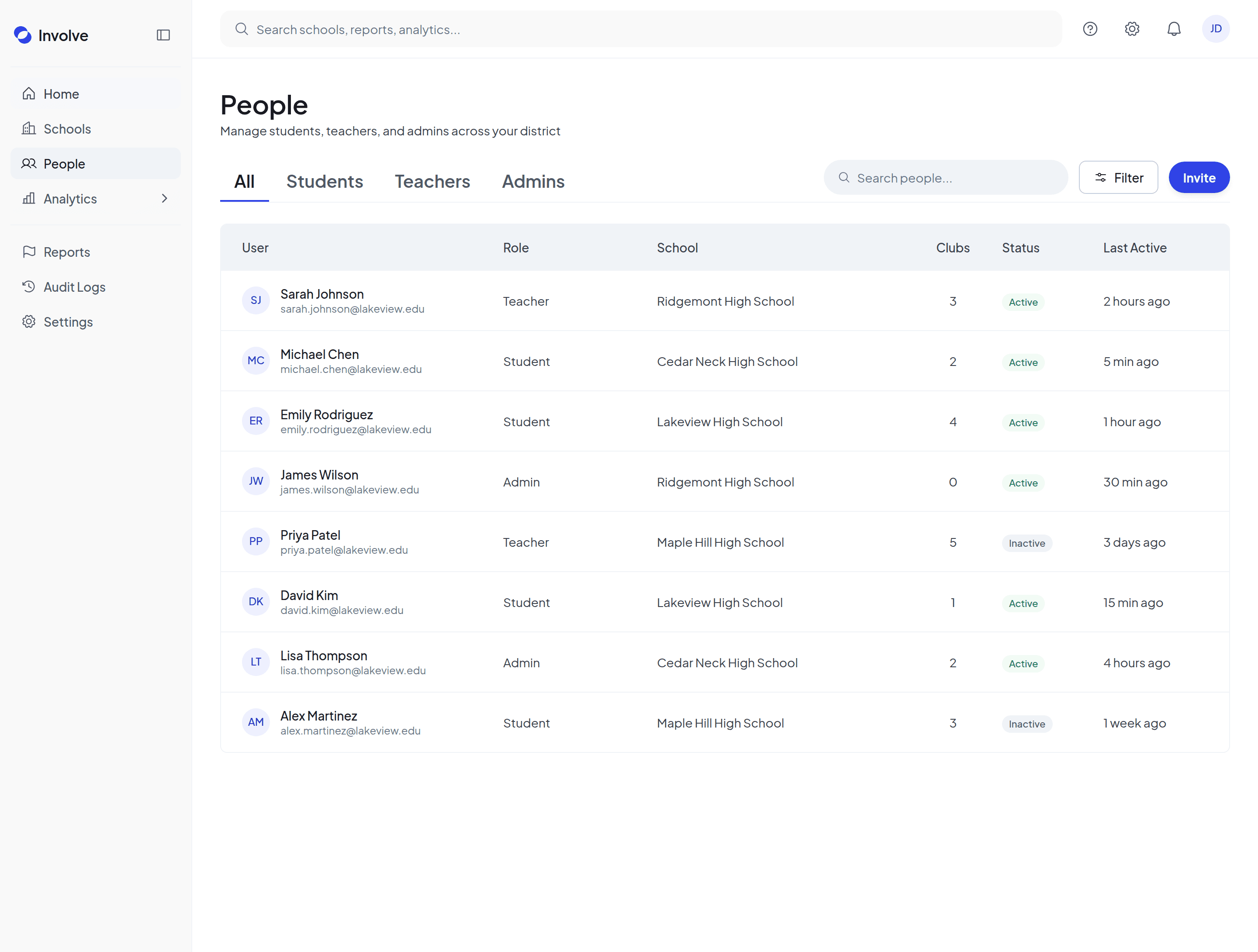Click the '3 days ago' last active cell
The image size is (1258, 952).
pyautogui.click(x=1134, y=542)
